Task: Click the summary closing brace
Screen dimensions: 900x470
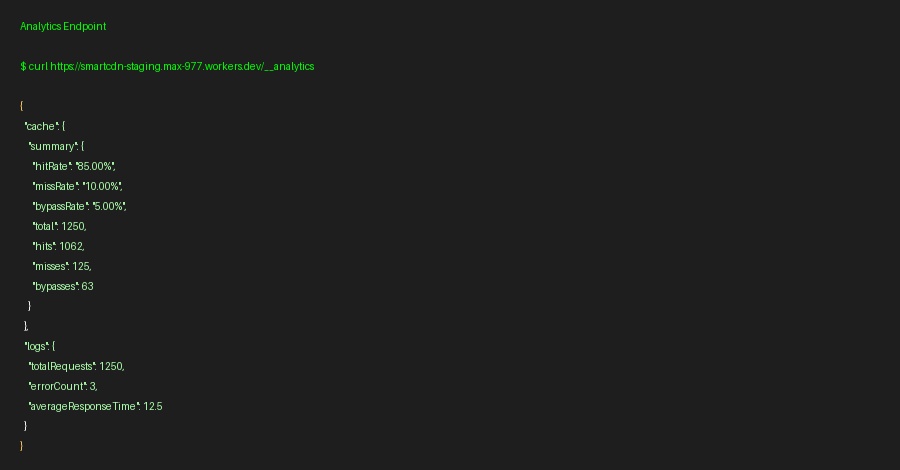Action: (x=29, y=306)
